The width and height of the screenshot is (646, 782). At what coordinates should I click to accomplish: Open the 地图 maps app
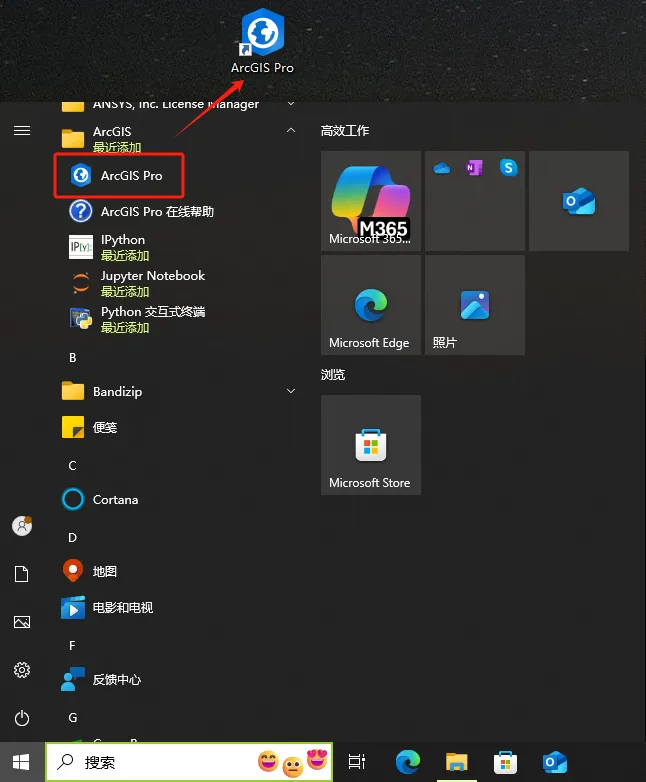tap(90, 571)
